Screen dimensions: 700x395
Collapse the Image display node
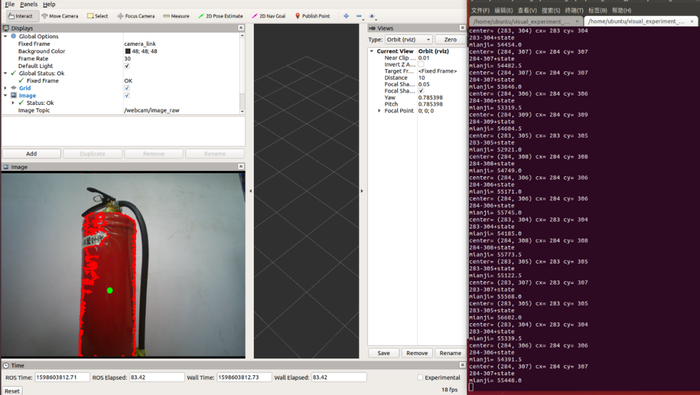point(5,95)
